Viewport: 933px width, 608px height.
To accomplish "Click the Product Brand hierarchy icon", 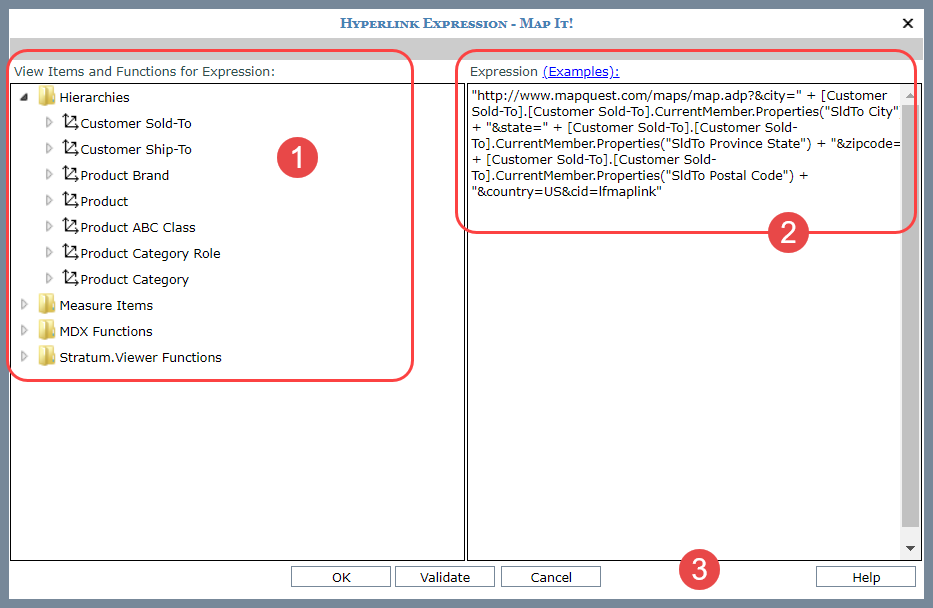I will click(x=70, y=175).
